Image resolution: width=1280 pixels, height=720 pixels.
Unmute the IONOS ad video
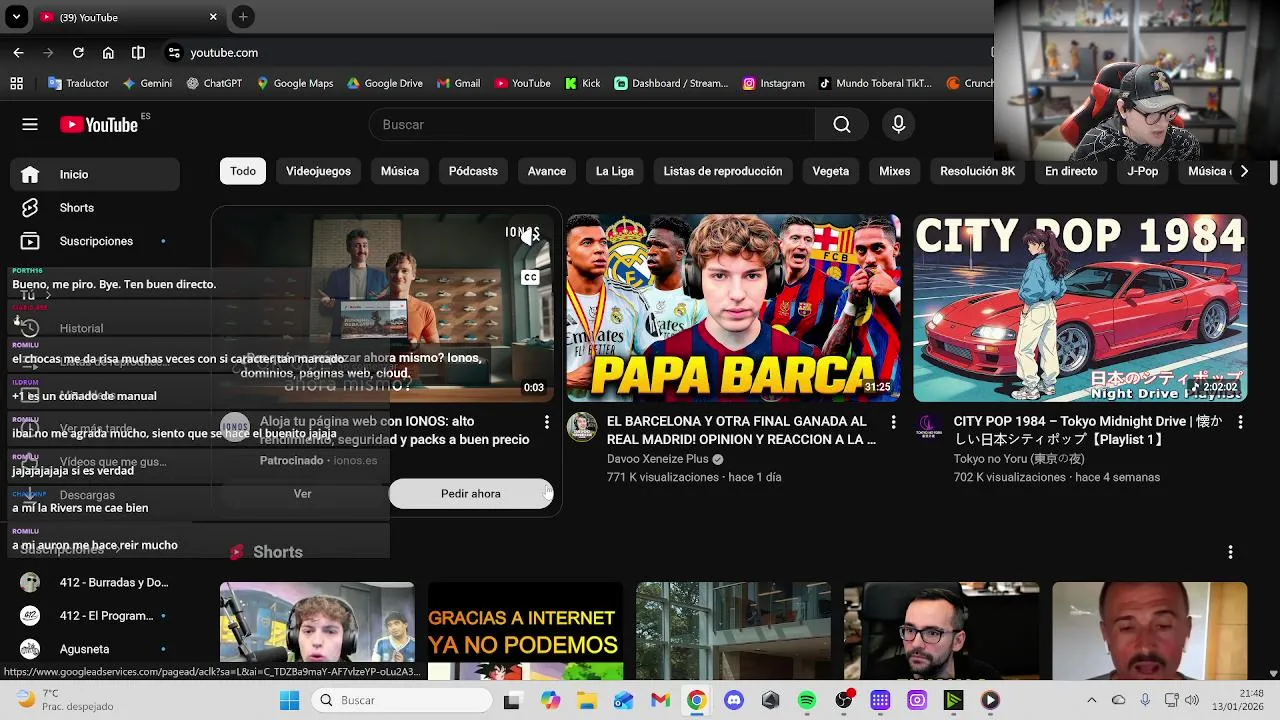coord(530,238)
